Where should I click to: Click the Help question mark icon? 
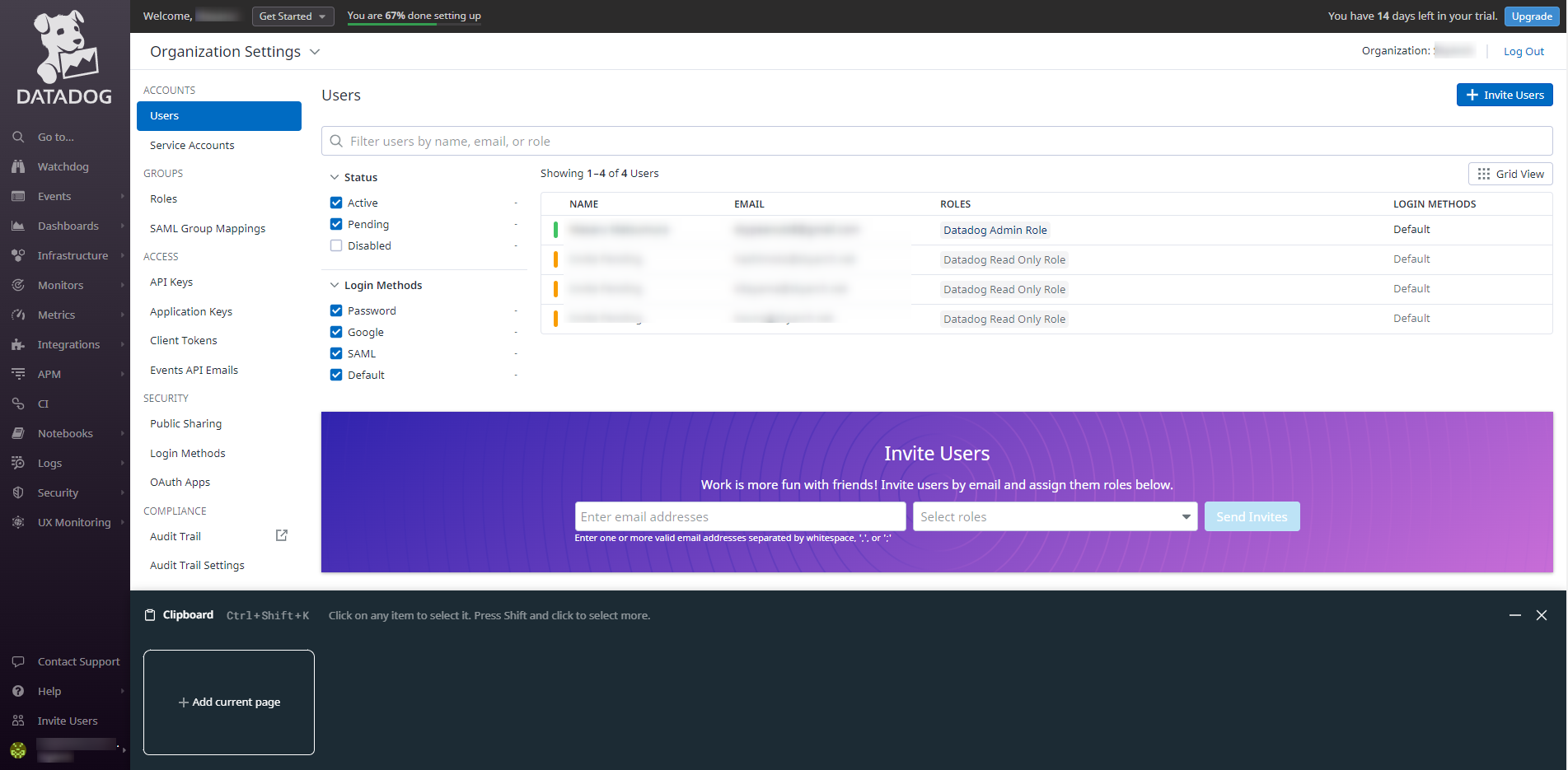(18, 691)
